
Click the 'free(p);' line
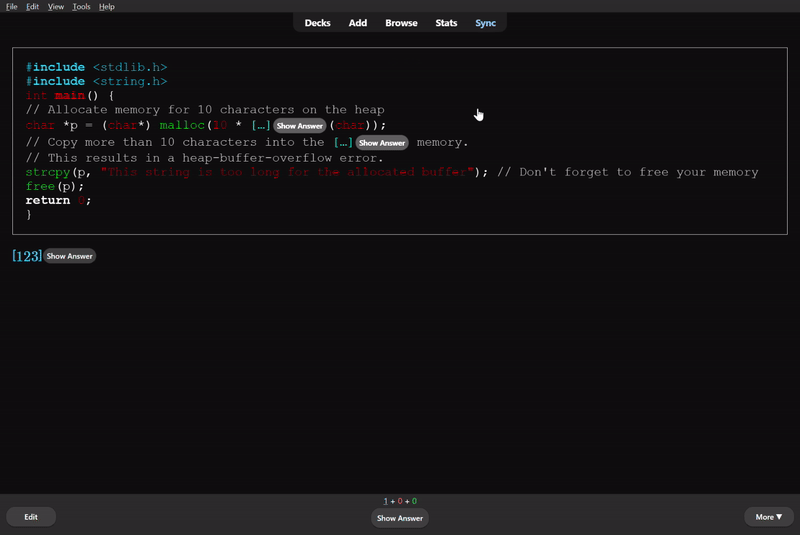pyautogui.click(x=55, y=187)
